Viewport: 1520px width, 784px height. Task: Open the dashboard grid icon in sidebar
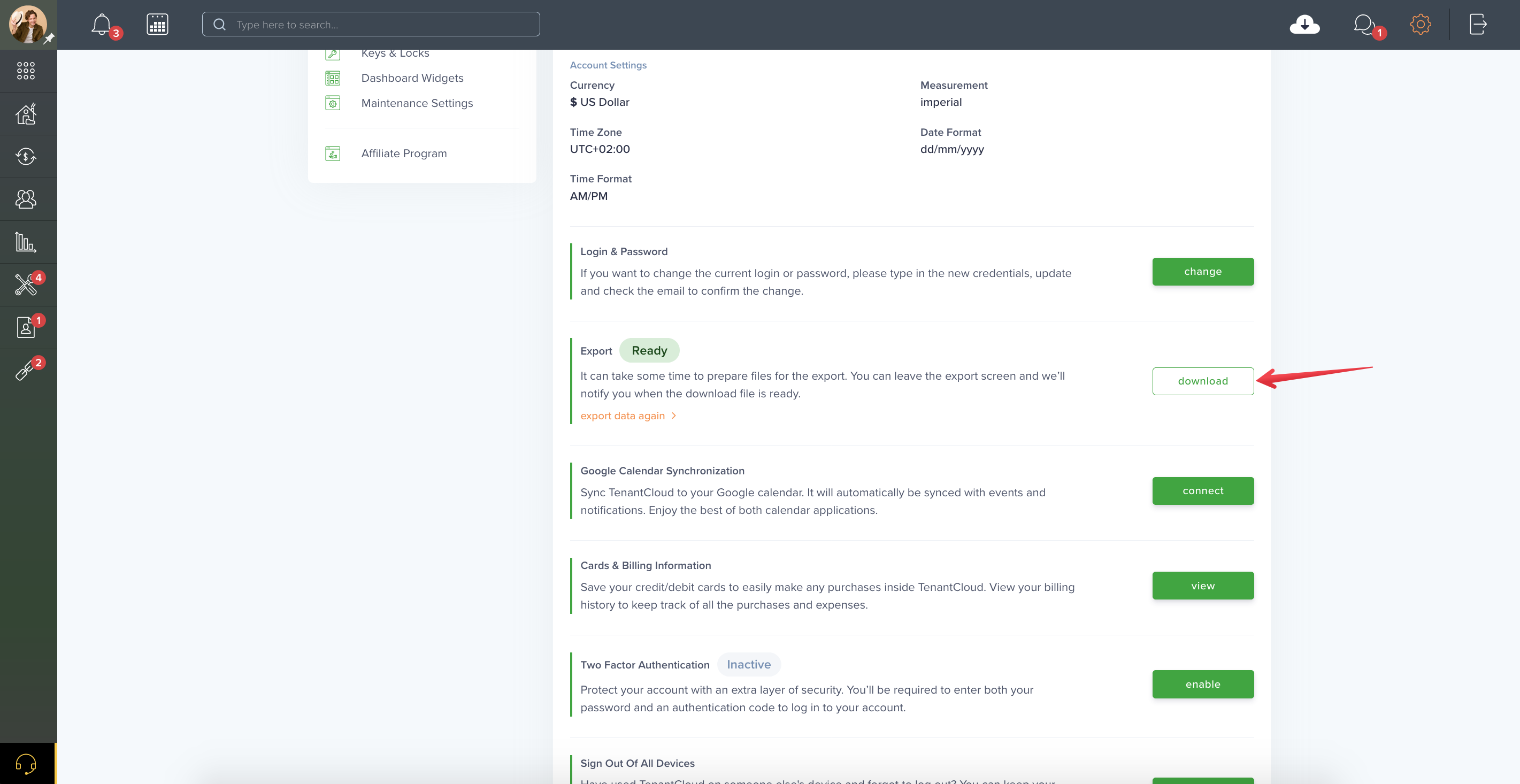pyautogui.click(x=26, y=71)
